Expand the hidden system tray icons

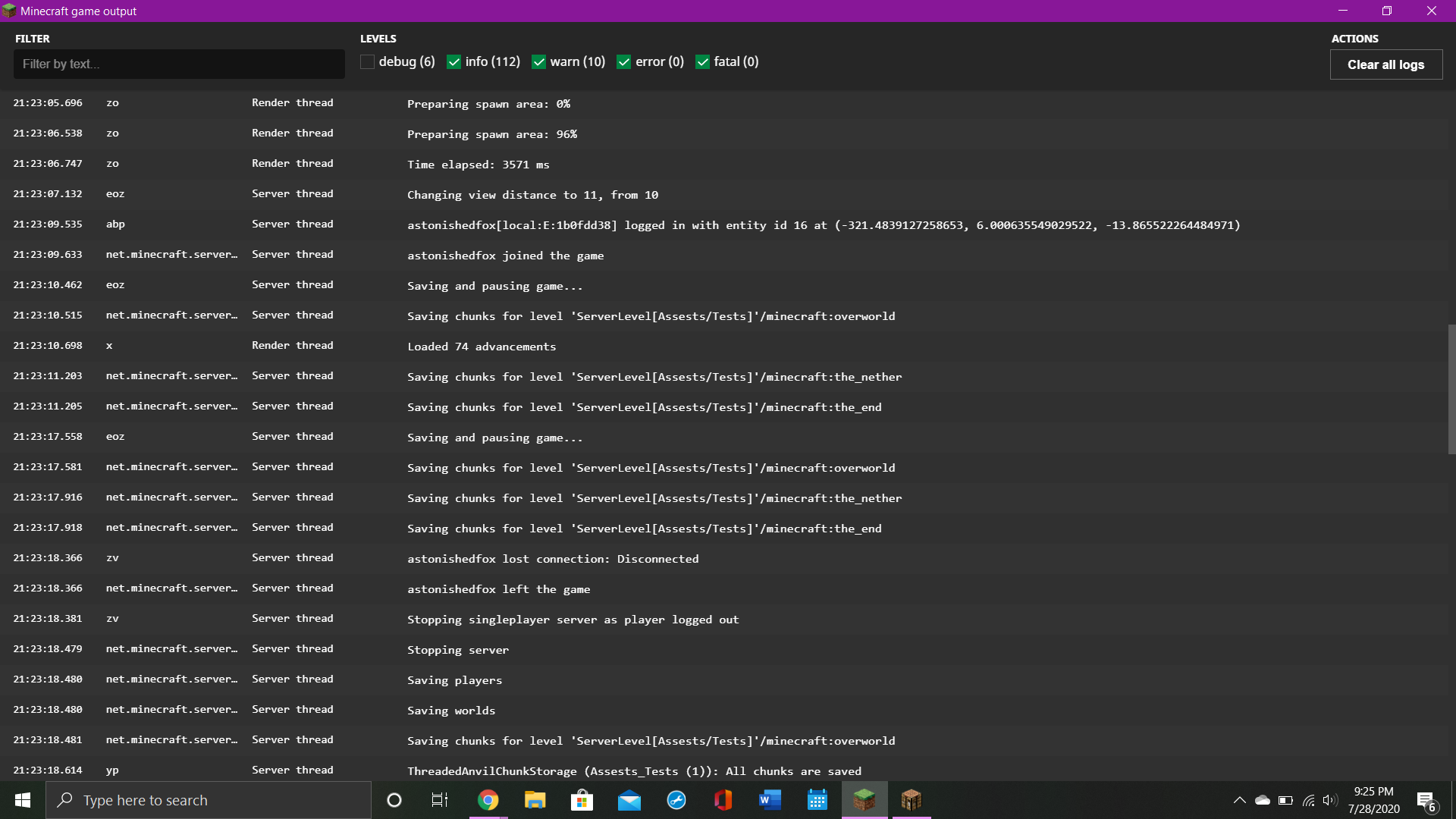[x=1239, y=800]
